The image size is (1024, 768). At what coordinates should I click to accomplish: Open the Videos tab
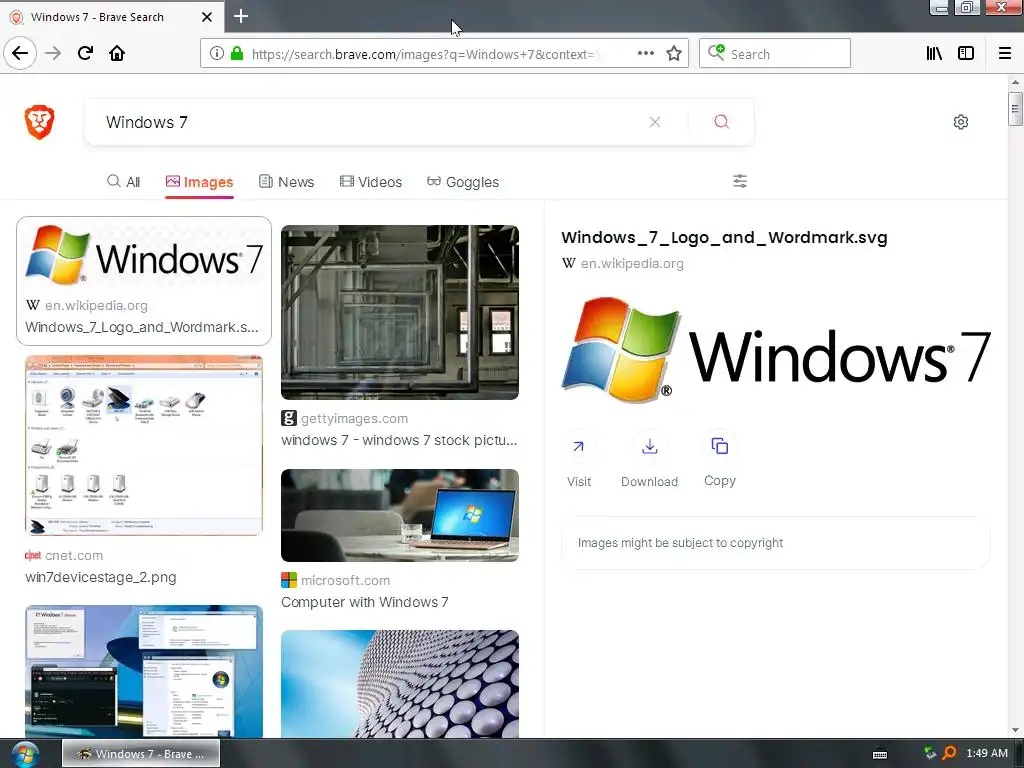(x=370, y=182)
